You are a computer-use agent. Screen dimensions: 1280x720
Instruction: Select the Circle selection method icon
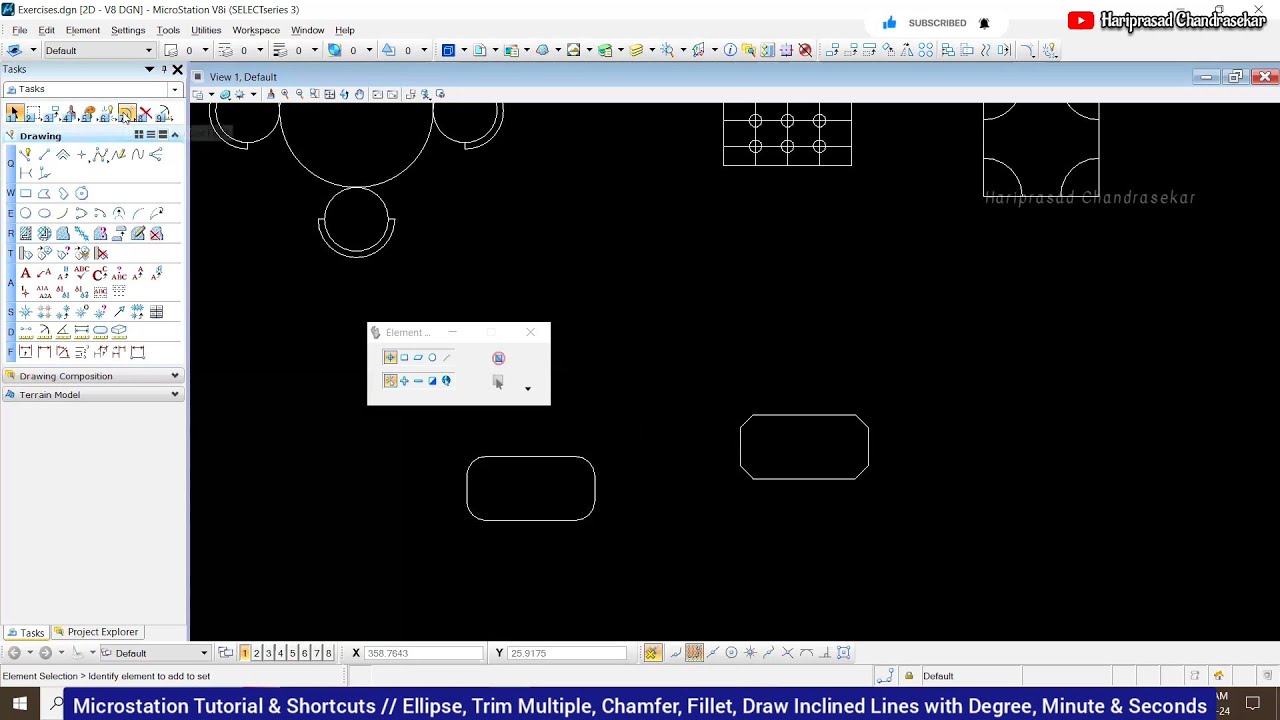432,357
